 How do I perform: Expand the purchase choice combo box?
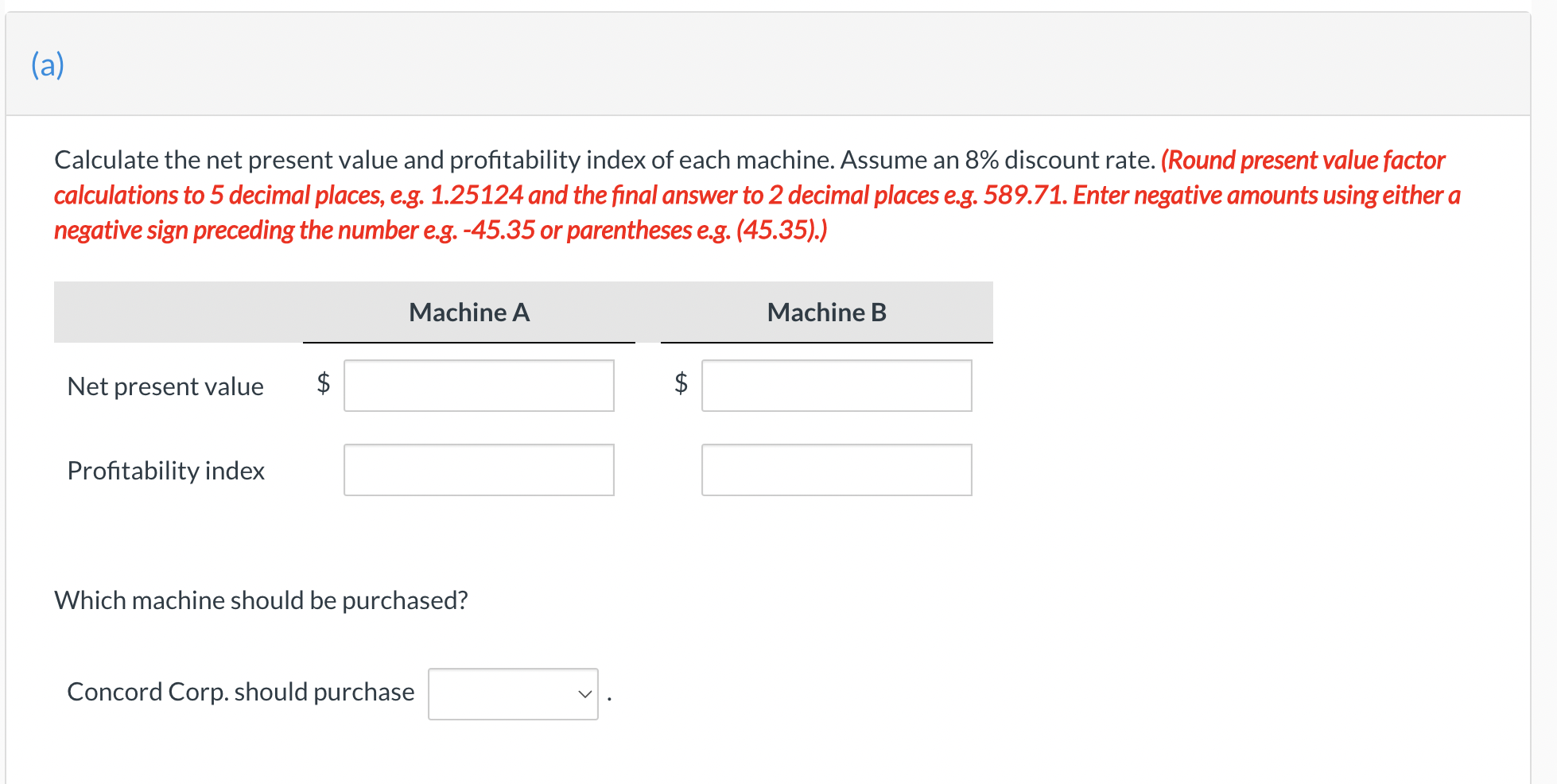pyautogui.click(x=512, y=693)
